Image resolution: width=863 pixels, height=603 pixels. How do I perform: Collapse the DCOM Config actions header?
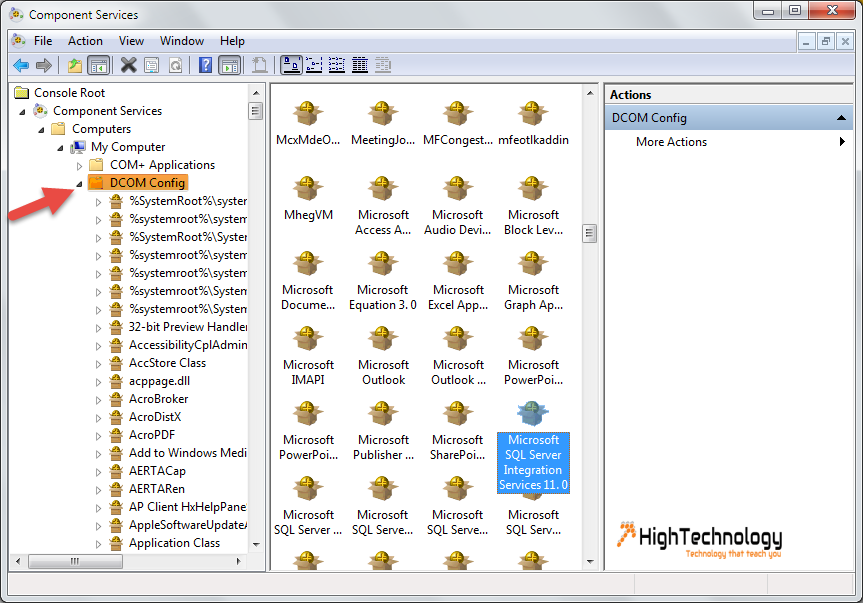tap(840, 118)
